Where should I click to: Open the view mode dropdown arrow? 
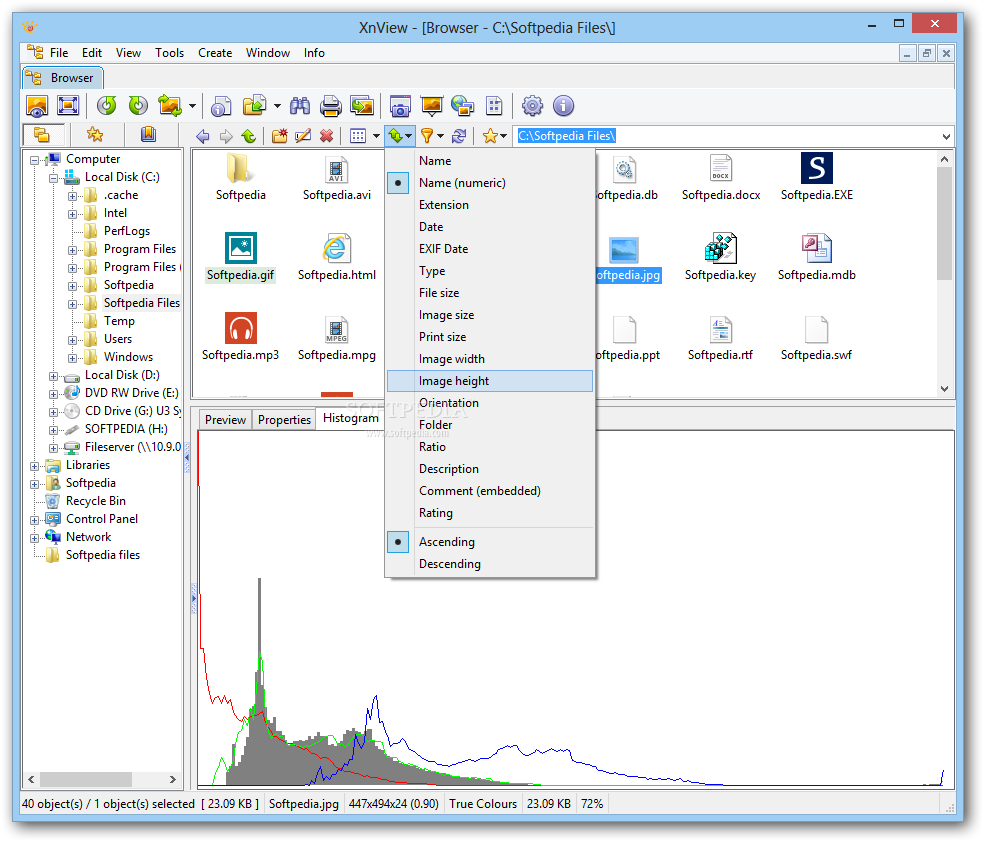coord(377,136)
